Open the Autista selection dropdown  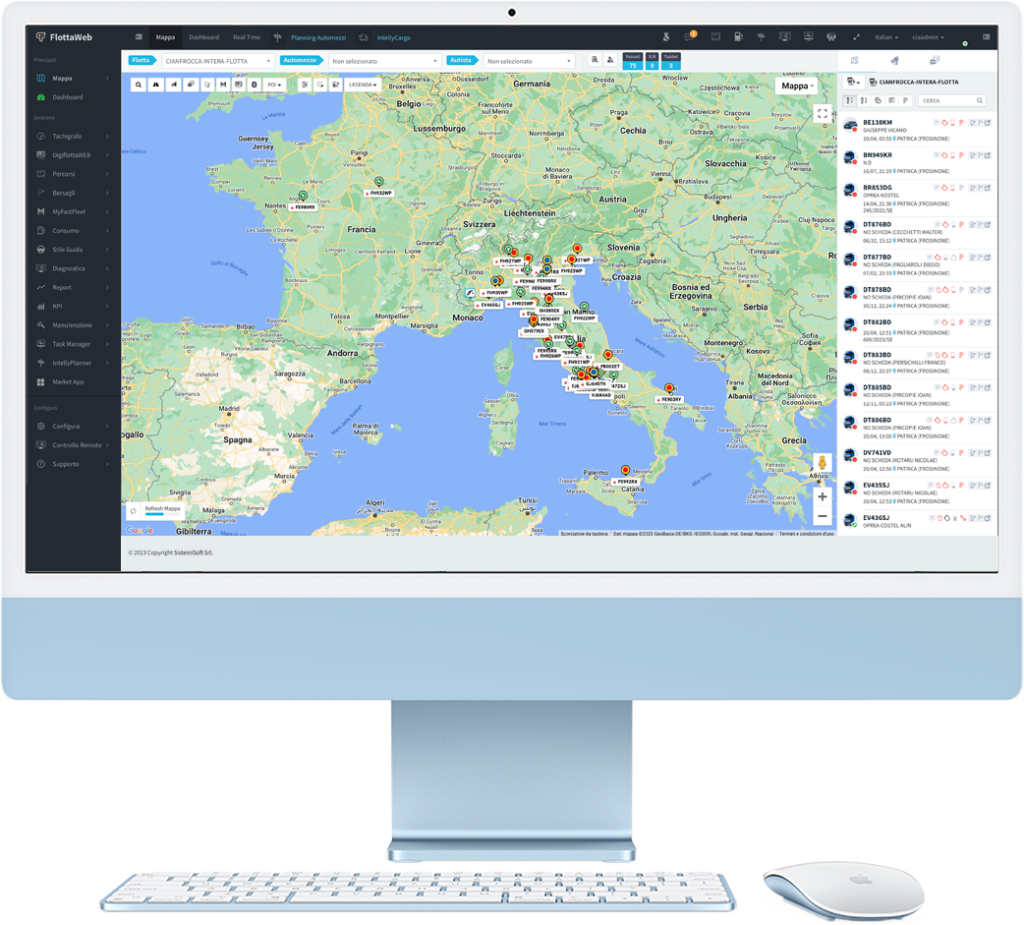[529, 61]
